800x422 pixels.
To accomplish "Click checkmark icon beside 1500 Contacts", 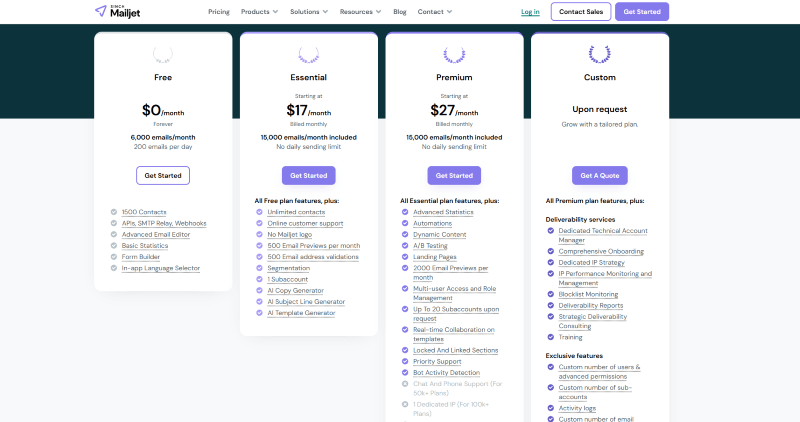I will pyautogui.click(x=114, y=212).
